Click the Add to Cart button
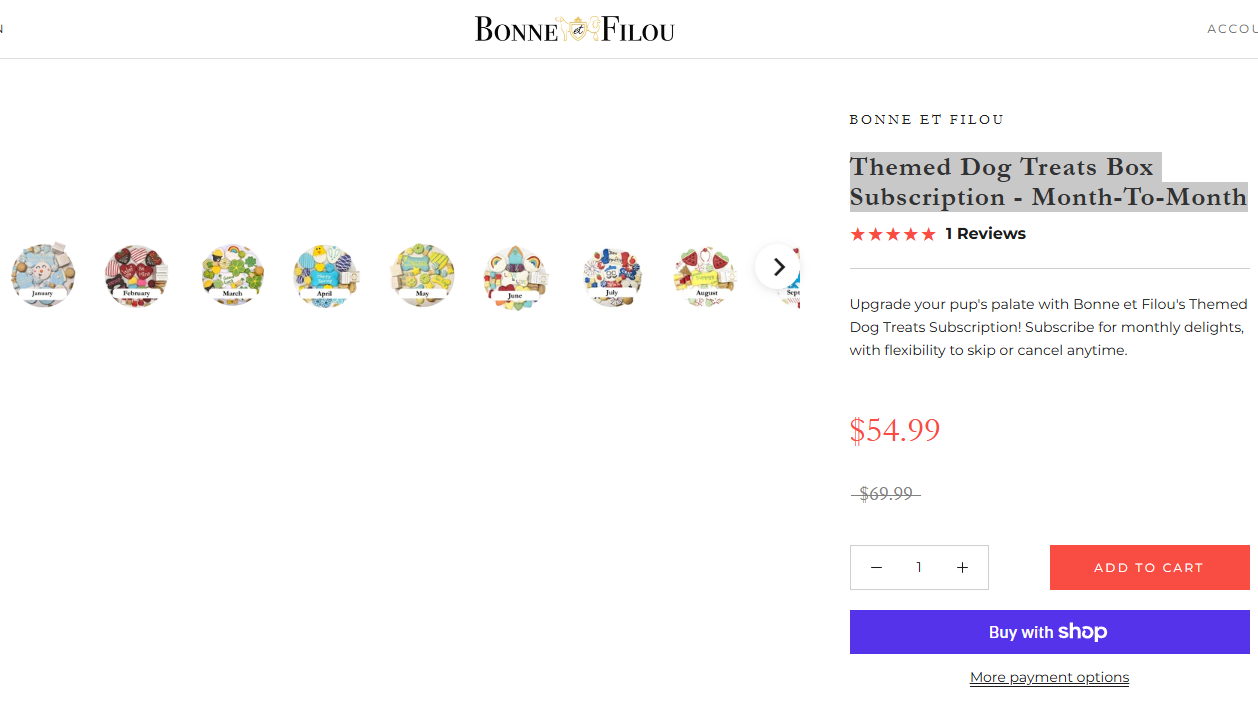The image size is (1258, 709). (1149, 567)
